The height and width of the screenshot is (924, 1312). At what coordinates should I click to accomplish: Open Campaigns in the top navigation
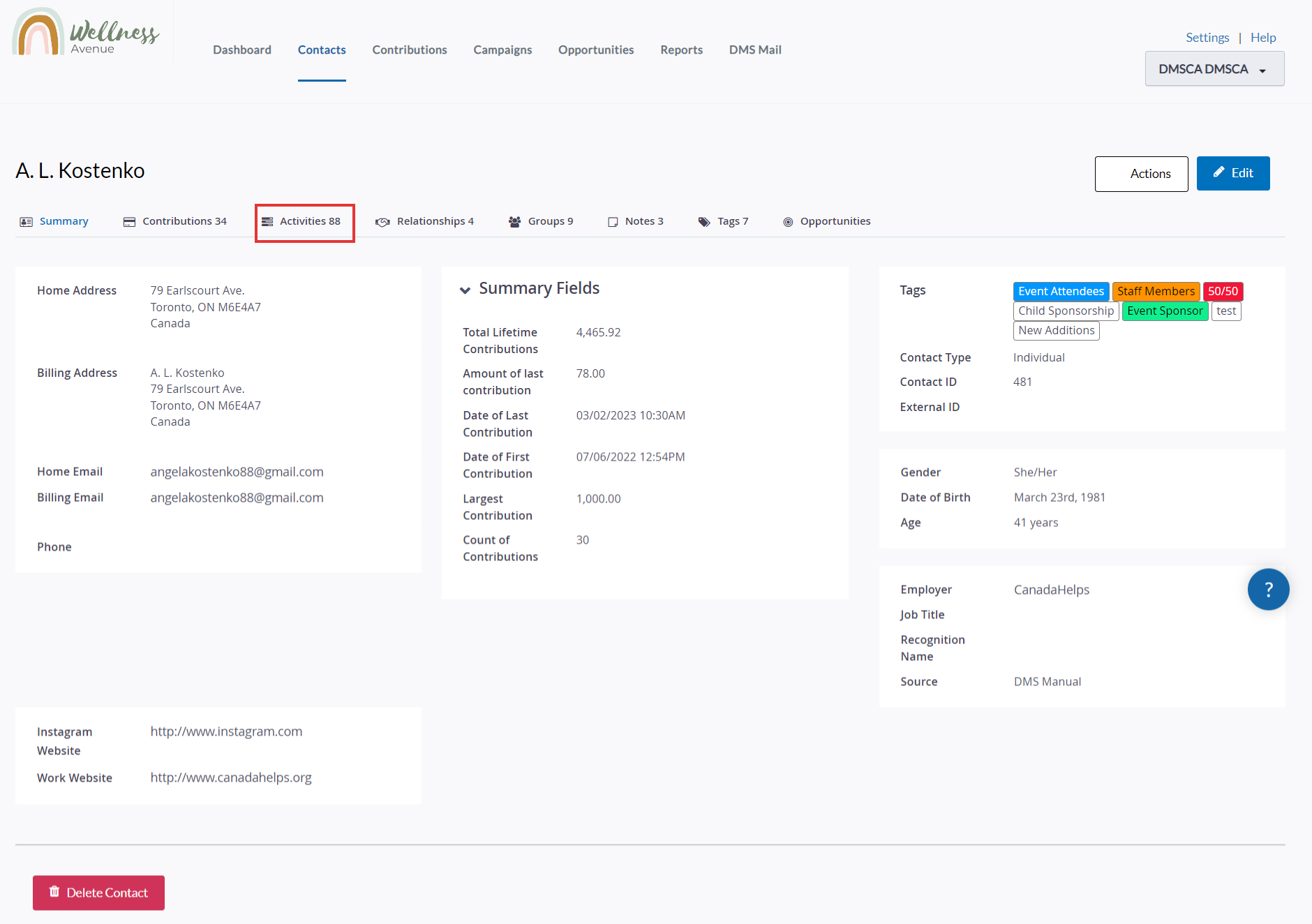[x=502, y=50]
